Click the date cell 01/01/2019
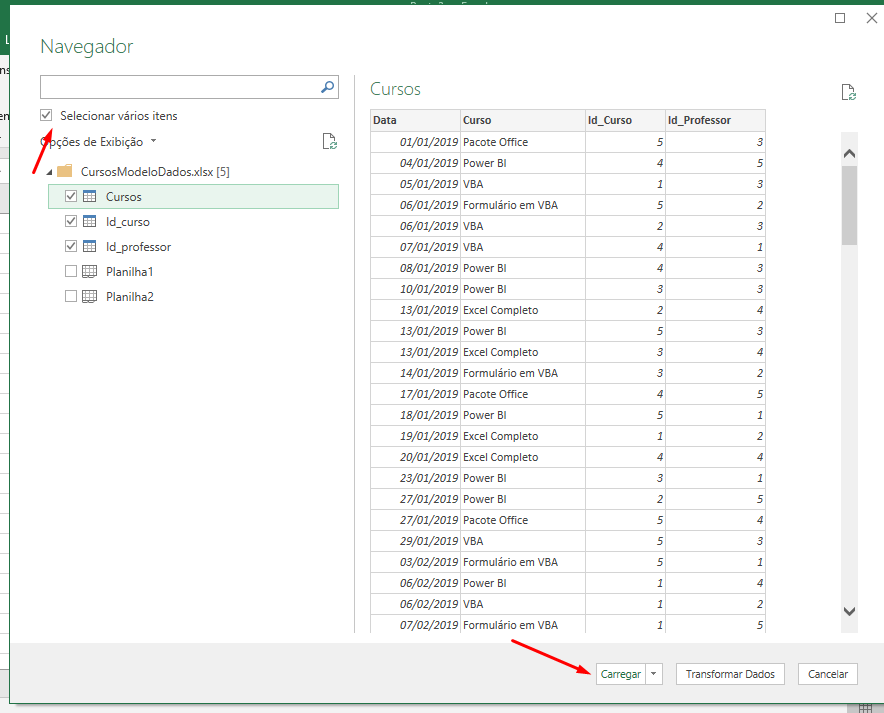This screenshot has width=884, height=713. tap(416, 142)
